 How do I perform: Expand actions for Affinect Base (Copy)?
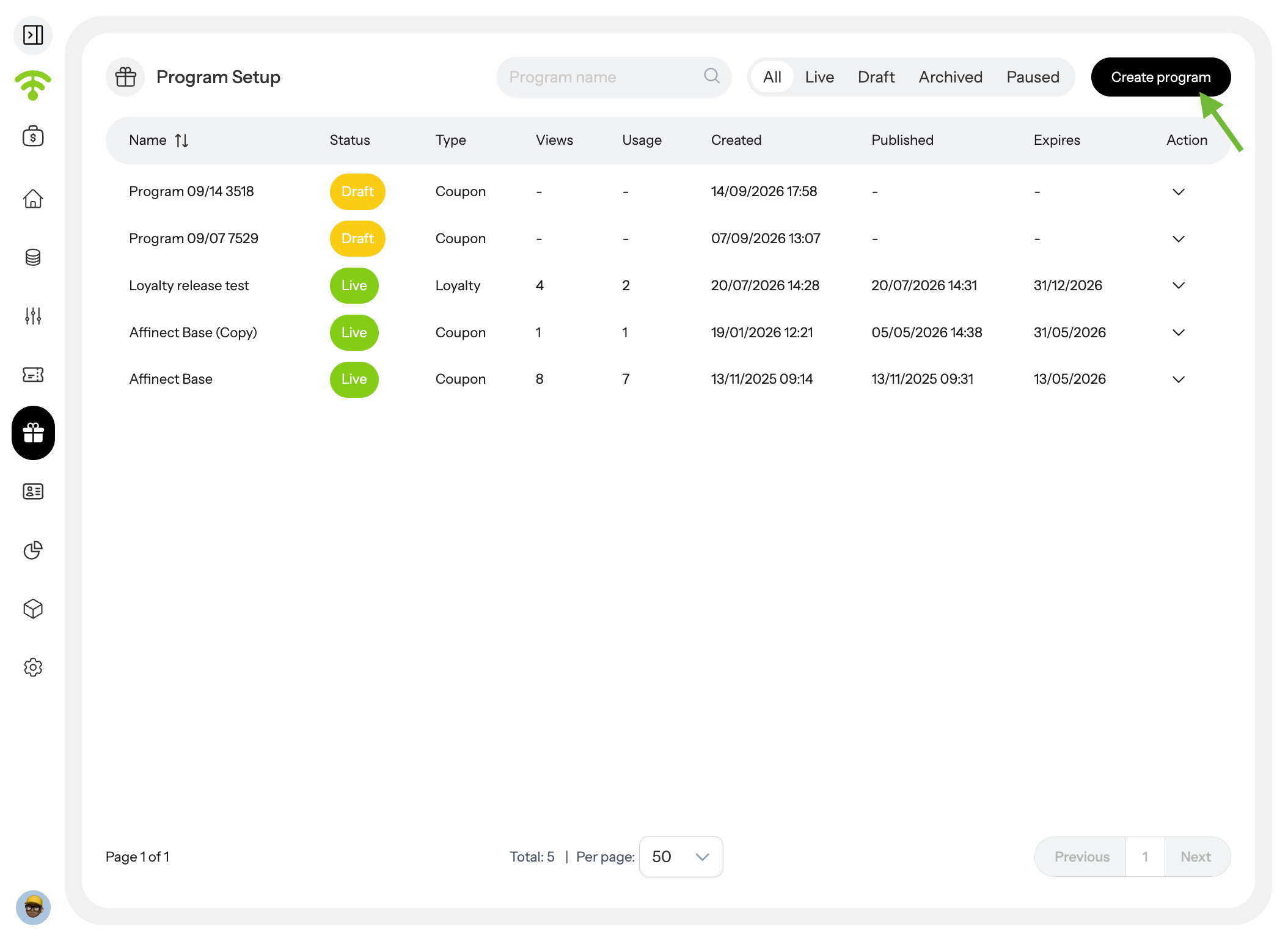[x=1179, y=332]
